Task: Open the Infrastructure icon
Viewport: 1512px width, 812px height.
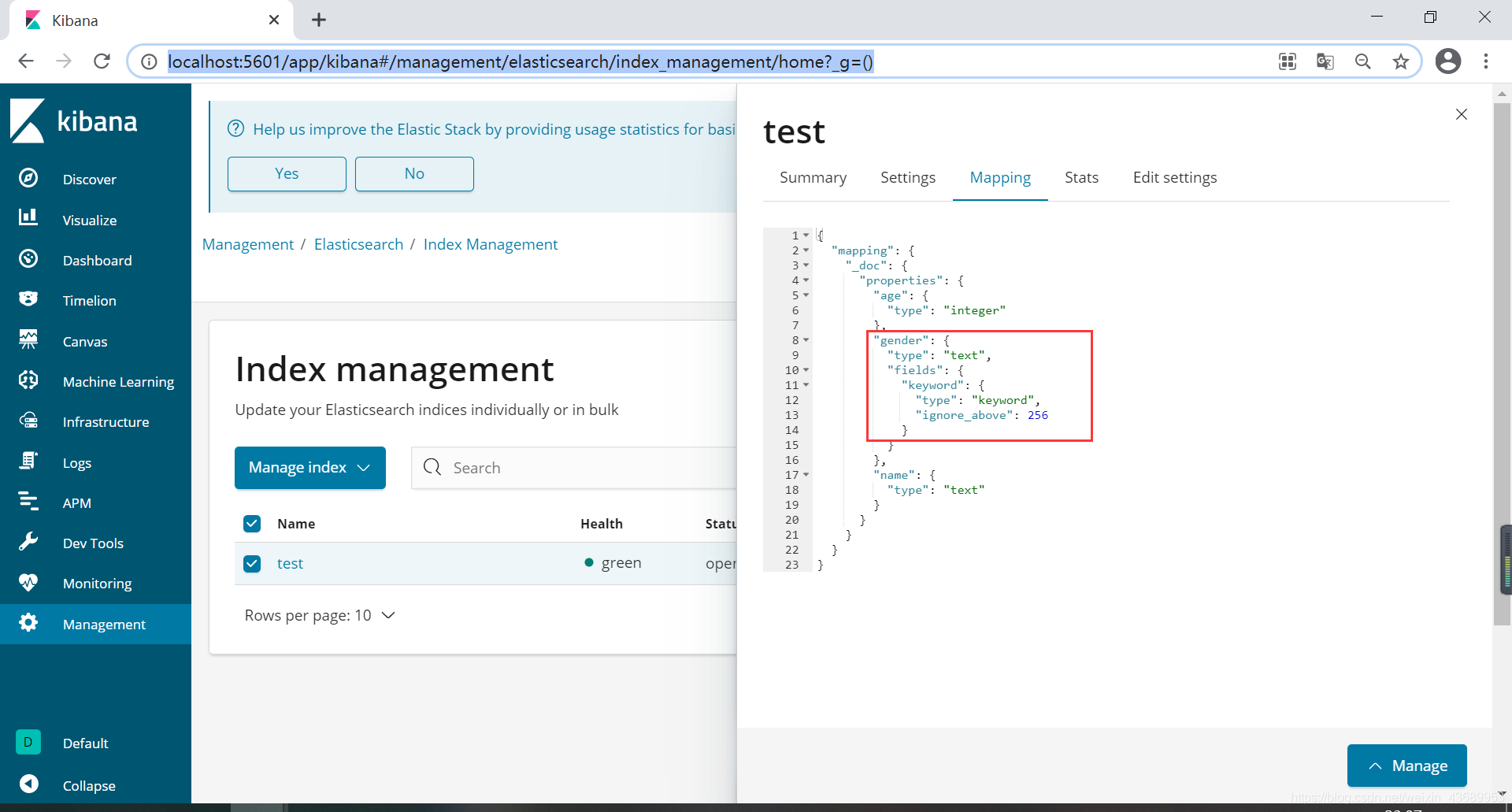Action: [28, 421]
